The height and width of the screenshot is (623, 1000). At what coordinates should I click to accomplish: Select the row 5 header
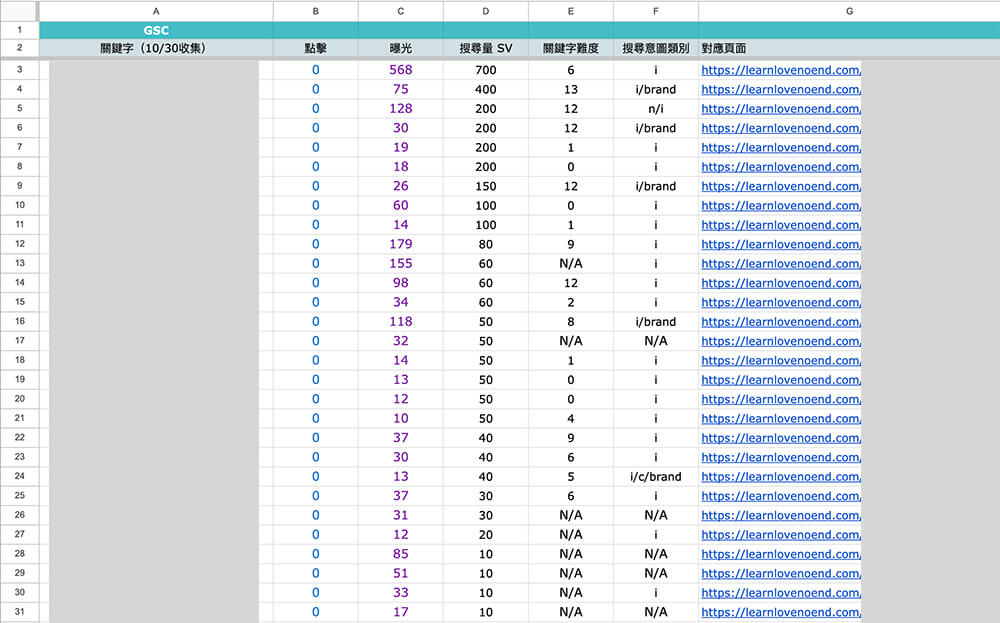(x=19, y=108)
